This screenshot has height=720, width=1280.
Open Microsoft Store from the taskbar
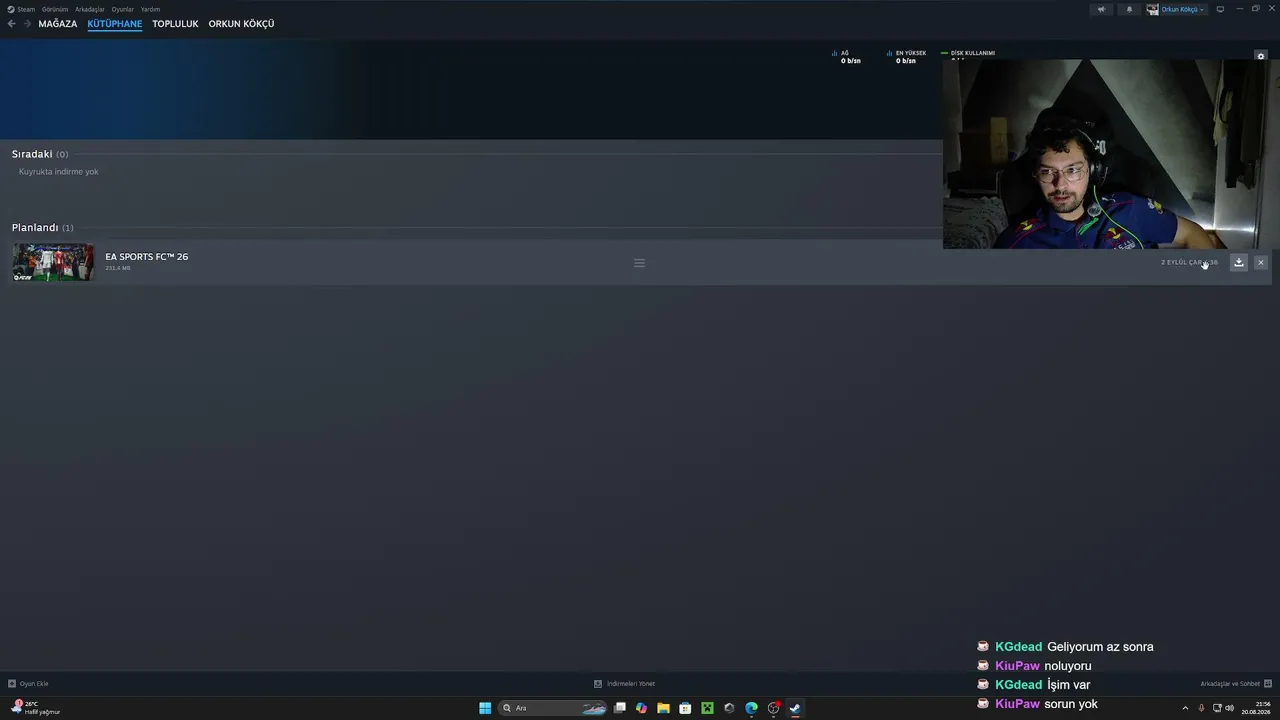pyautogui.click(x=685, y=708)
